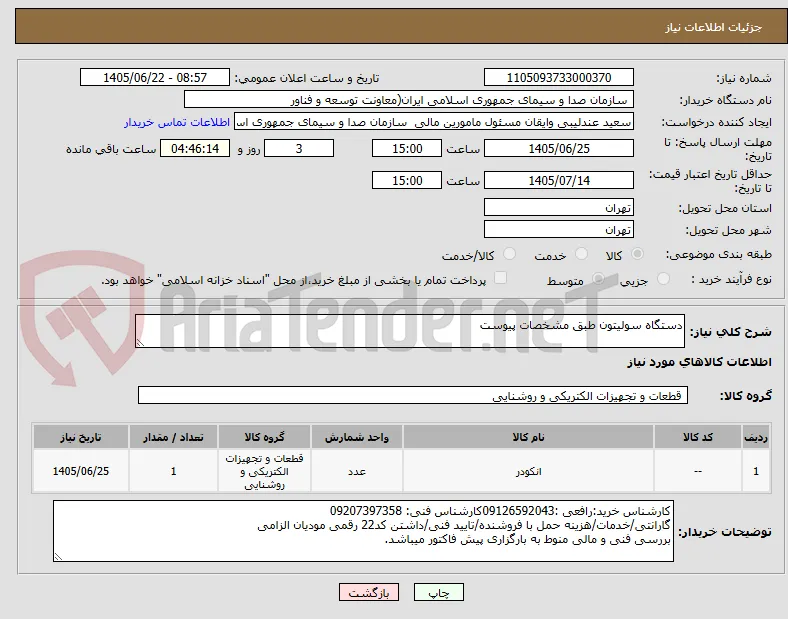788x619 pixels.
Task: Click the شرح کلی نیاز label
Action: tap(731, 332)
